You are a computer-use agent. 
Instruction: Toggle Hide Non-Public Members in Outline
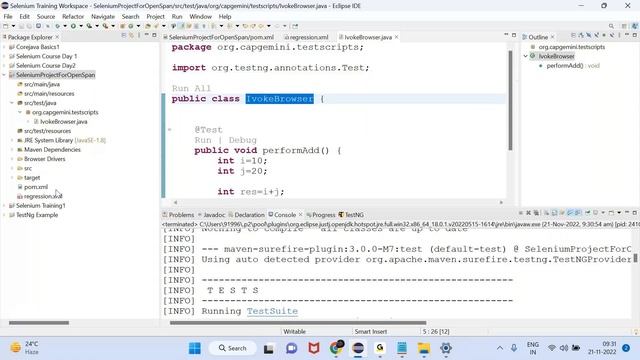coord(604,36)
